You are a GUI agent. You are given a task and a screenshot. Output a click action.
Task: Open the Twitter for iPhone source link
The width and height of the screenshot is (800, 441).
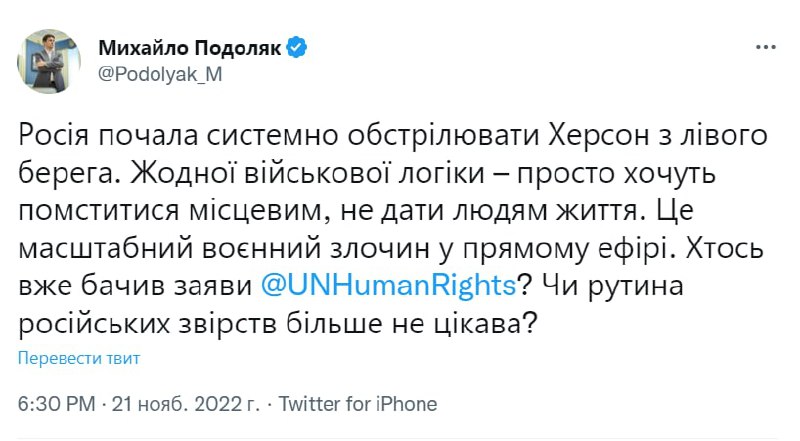(357, 404)
